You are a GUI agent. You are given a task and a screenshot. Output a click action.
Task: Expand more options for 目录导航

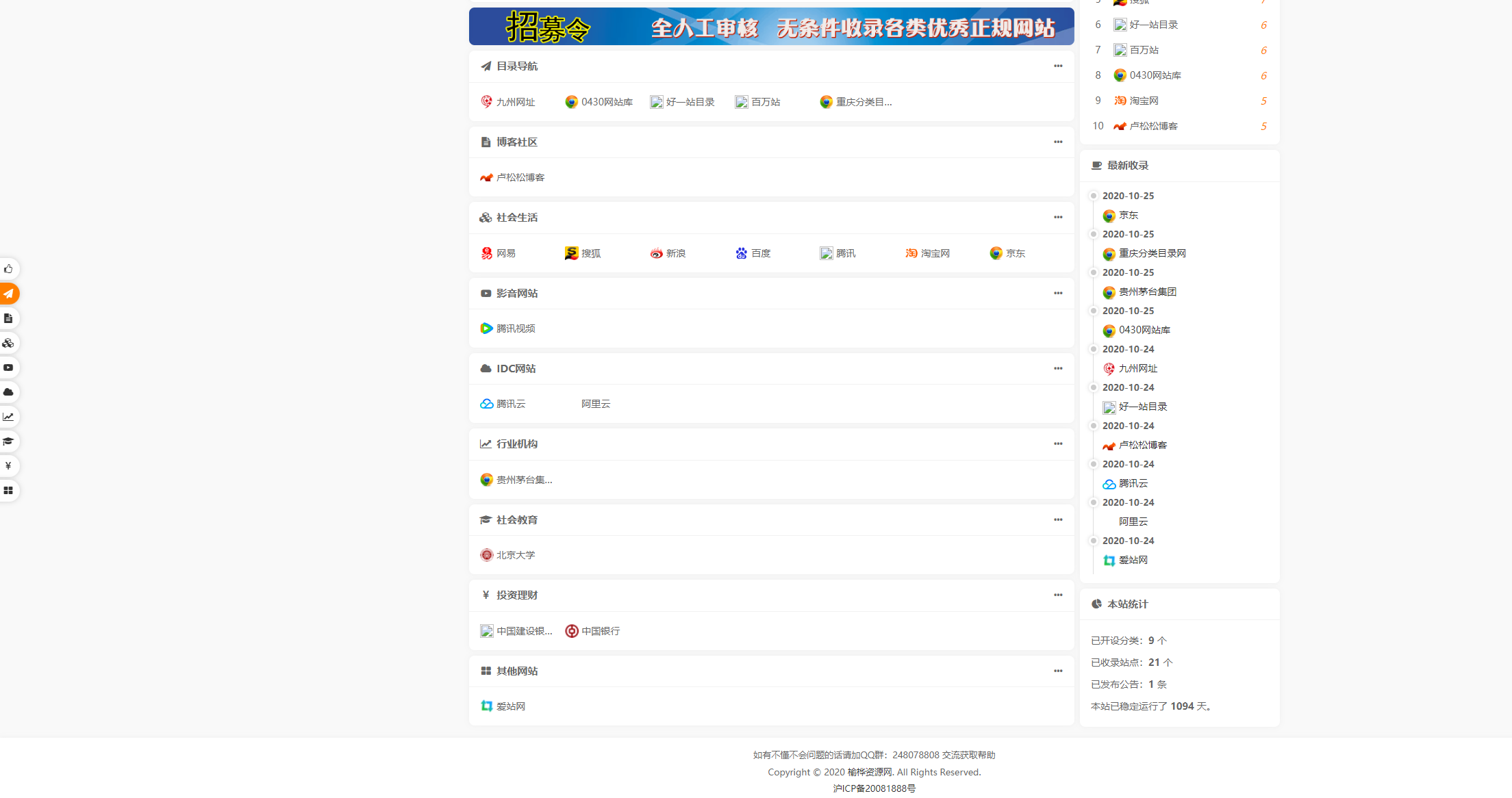click(x=1058, y=66)
